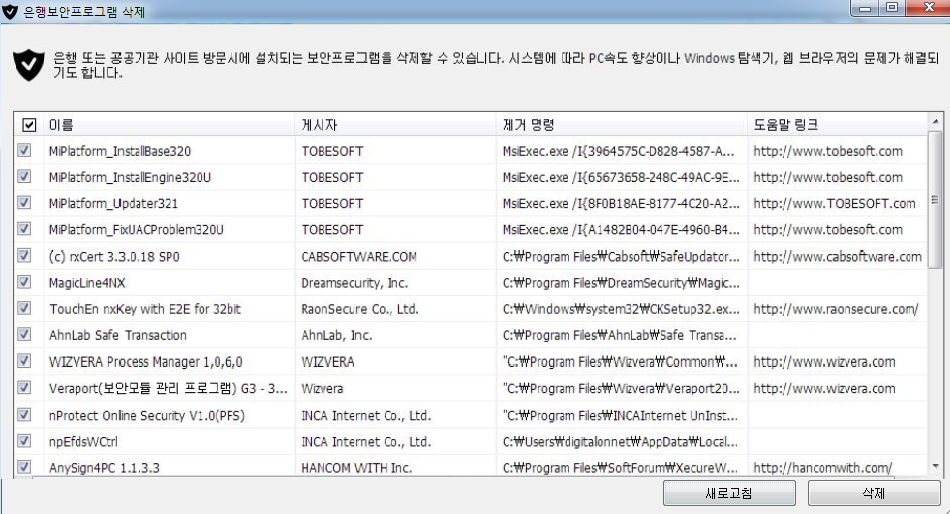Uncheck TouchEn nxKey checkbox
950x514 pixels.
pyautogui.click(x=24, y=309)
